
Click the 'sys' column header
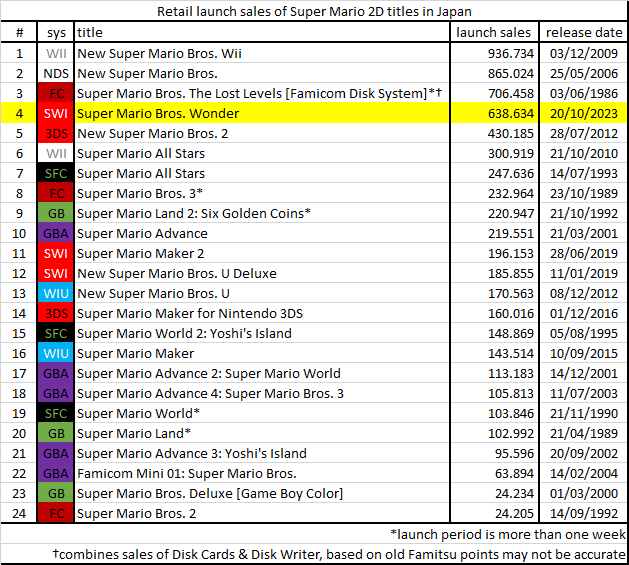click(x=56, y=33)
